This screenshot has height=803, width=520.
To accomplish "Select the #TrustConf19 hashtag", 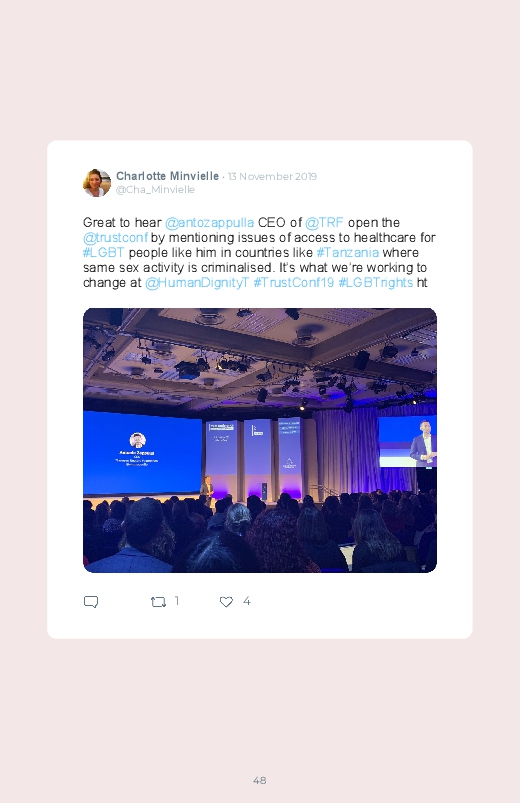I will (294, 283).
